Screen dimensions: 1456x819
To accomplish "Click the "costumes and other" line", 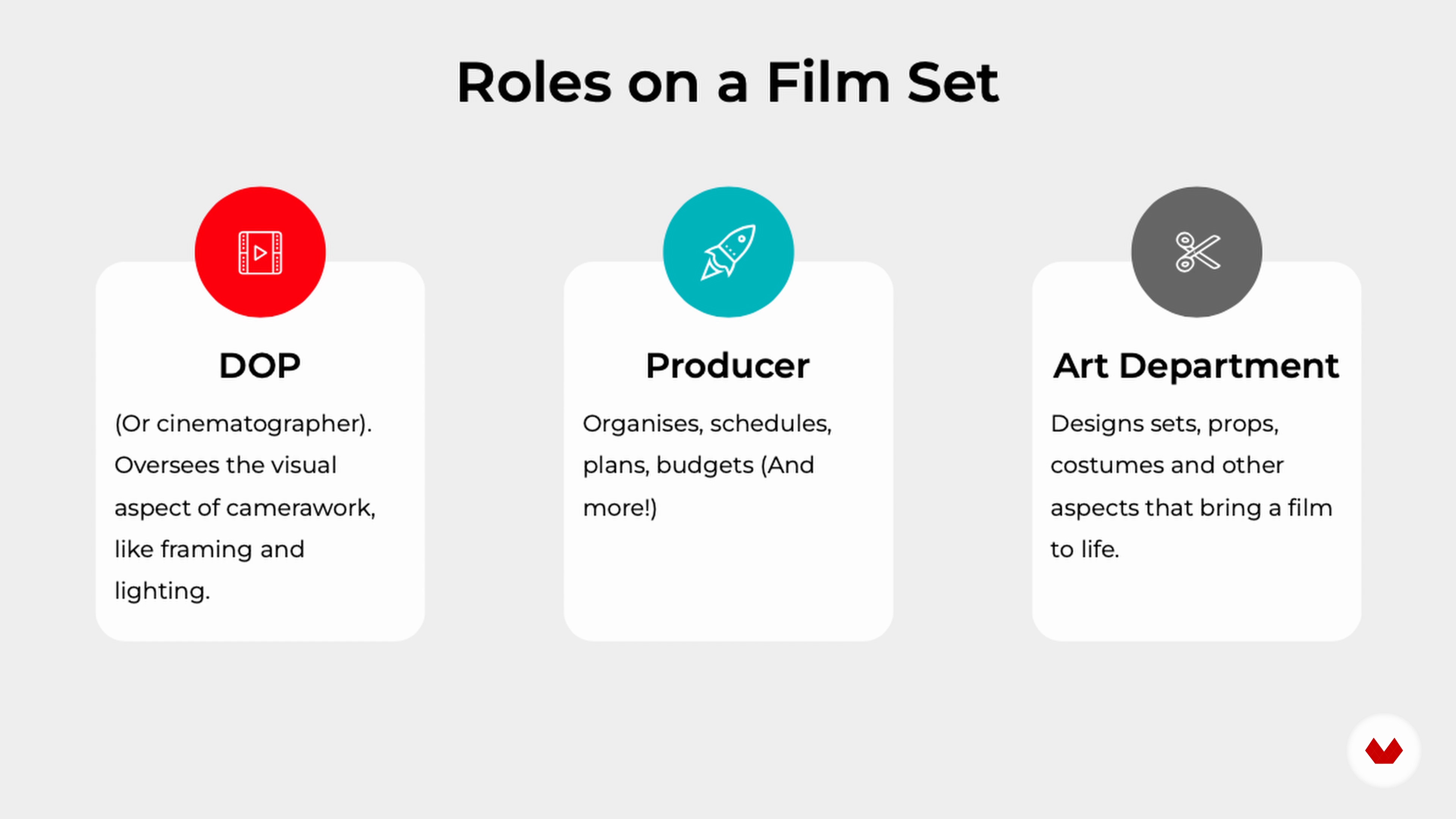I will [1167, 465].
